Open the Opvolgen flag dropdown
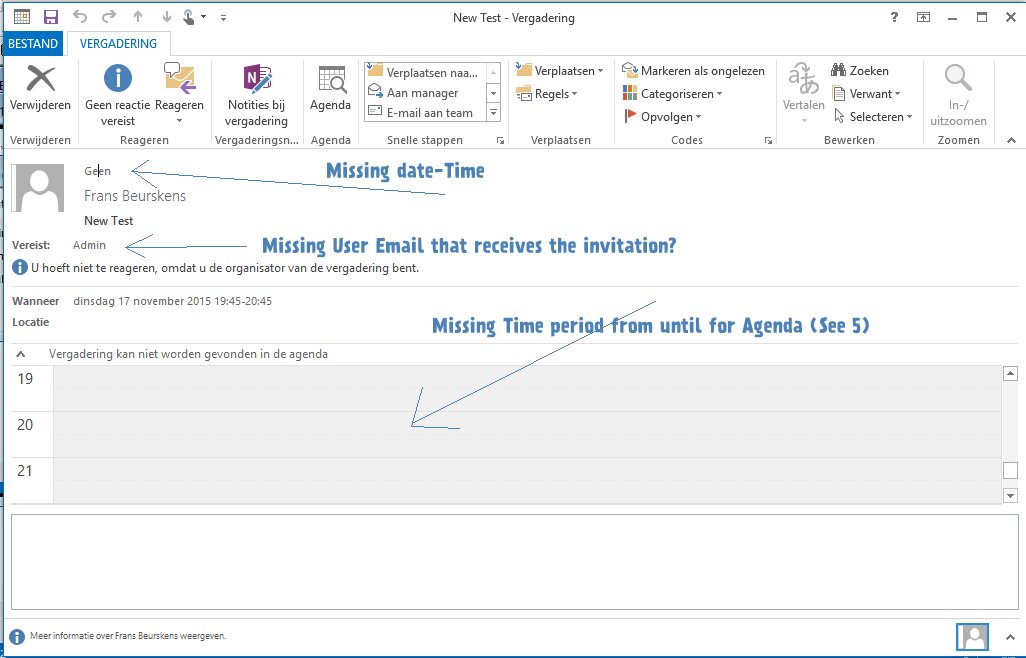1026x658 pixels. pyautogui.click(x=662, y=117)
